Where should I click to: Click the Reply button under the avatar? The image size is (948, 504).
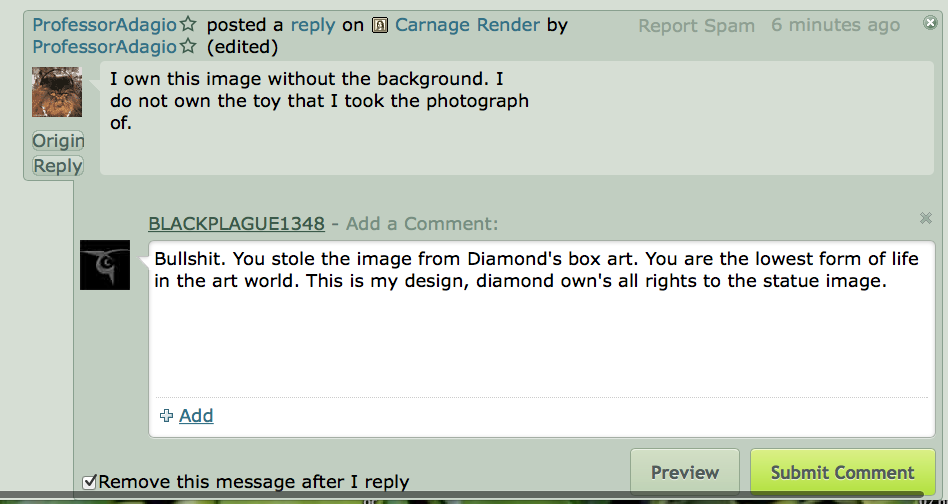coord(58,166)
